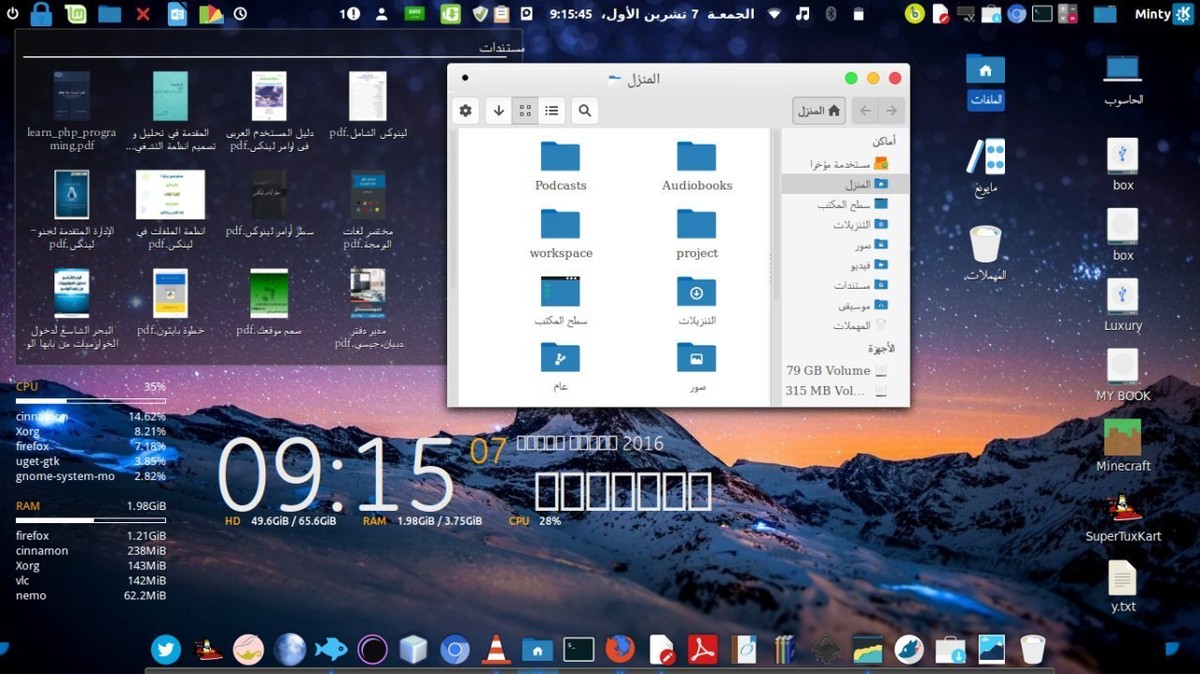Click the home path button in the file manager
Screen dimensions: 1200x674
[x=819, y=111]
